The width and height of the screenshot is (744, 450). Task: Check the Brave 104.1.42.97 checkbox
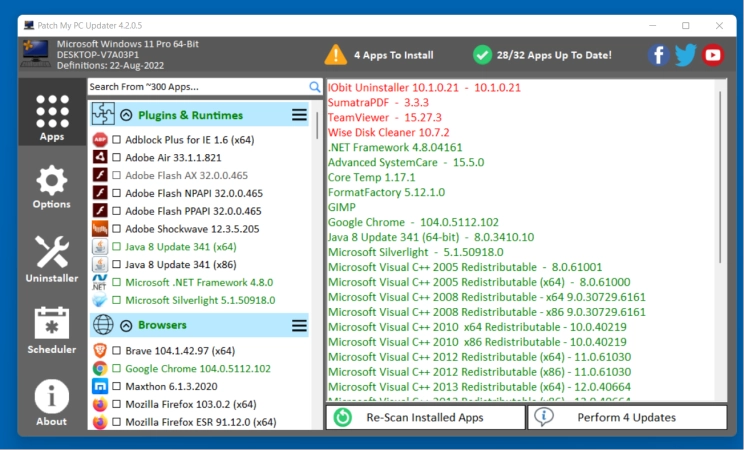(x=116, y=351)
